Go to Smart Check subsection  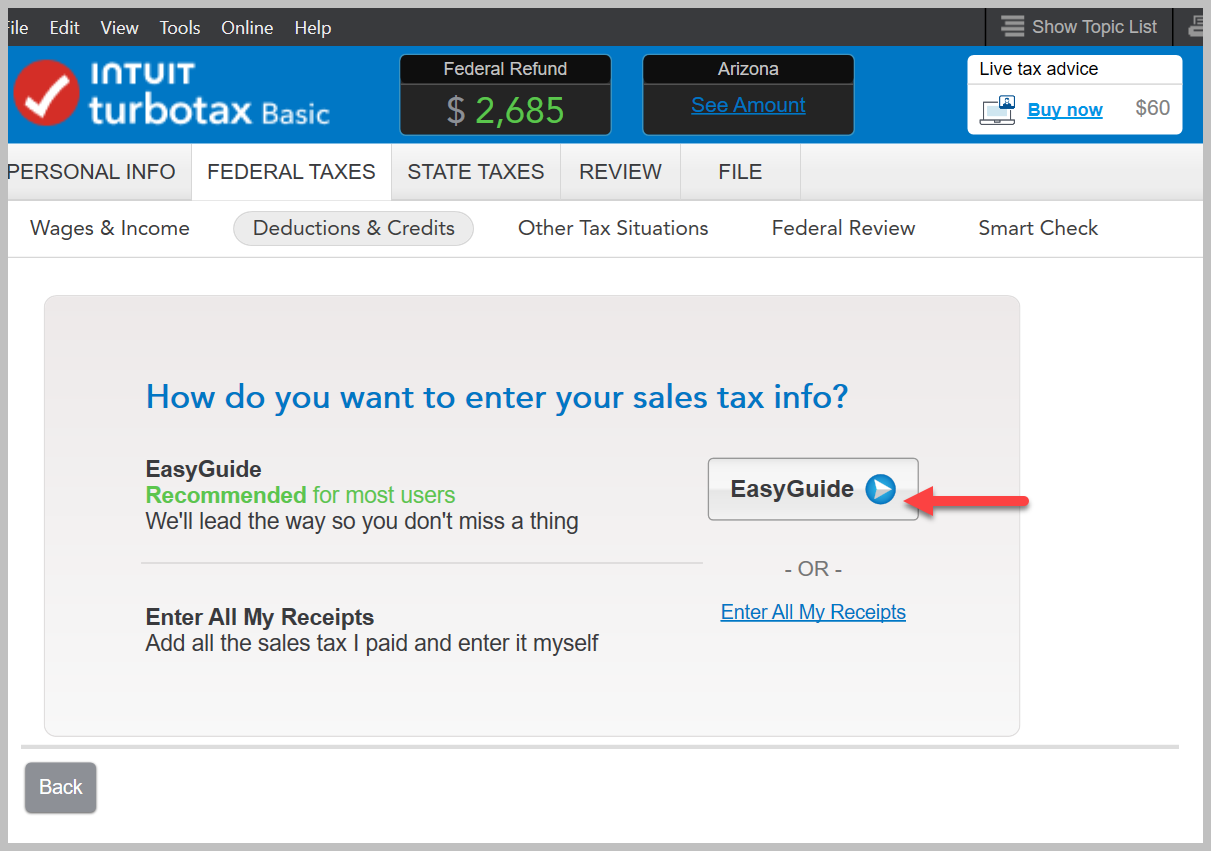[x=1038, y=228]
